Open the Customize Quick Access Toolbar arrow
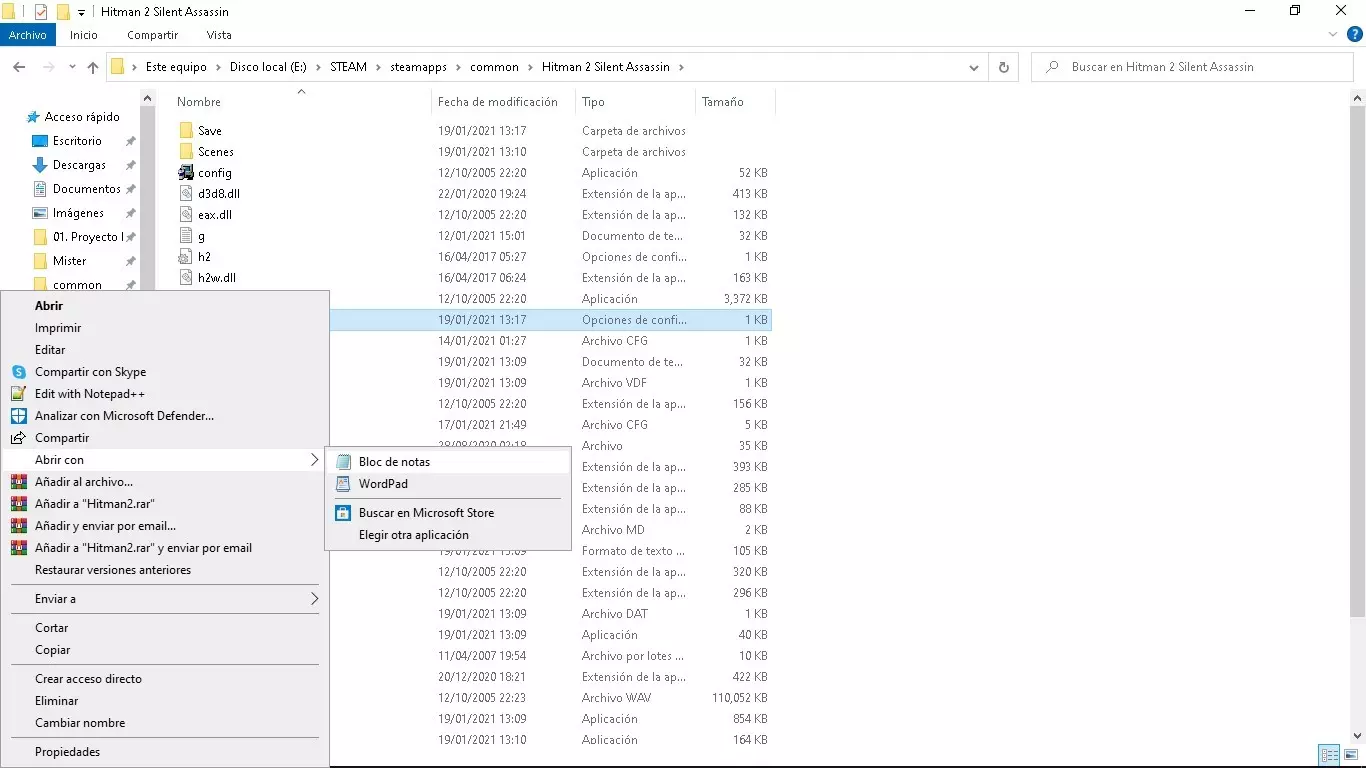This screenshot has width=1366, height=768. [x=82, y=13]
